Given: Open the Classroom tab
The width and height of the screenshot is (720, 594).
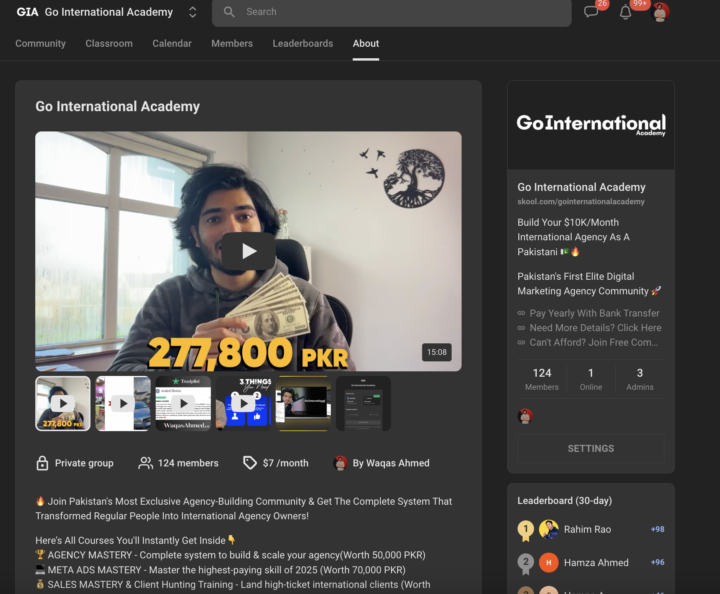Looking at the screenshot, I should (109, 44).
